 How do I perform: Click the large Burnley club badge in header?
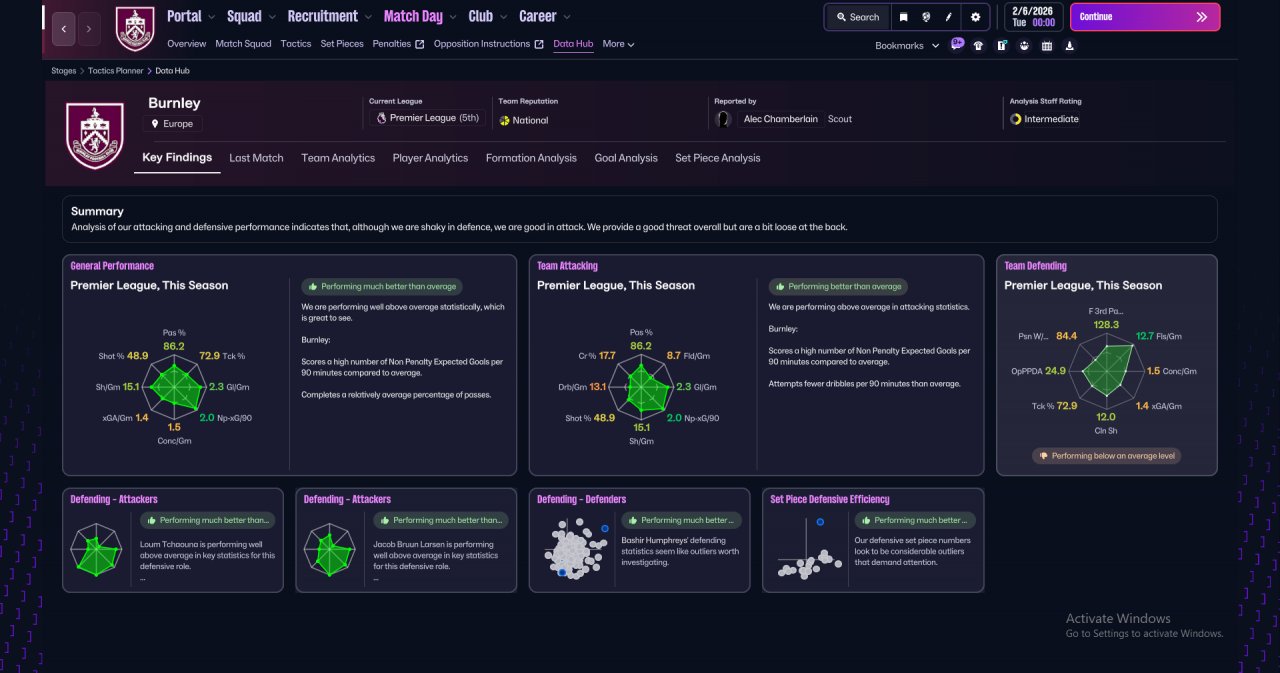tap(95, 135)
